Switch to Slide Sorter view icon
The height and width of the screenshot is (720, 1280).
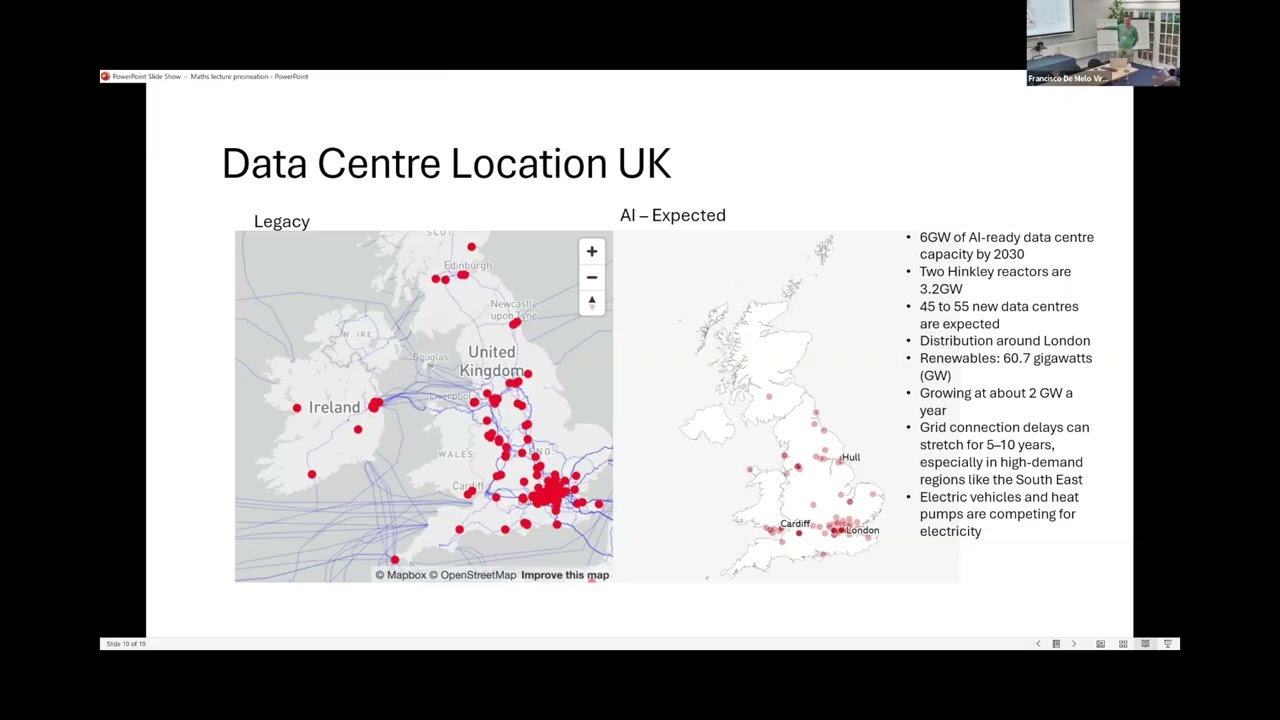1123,644
